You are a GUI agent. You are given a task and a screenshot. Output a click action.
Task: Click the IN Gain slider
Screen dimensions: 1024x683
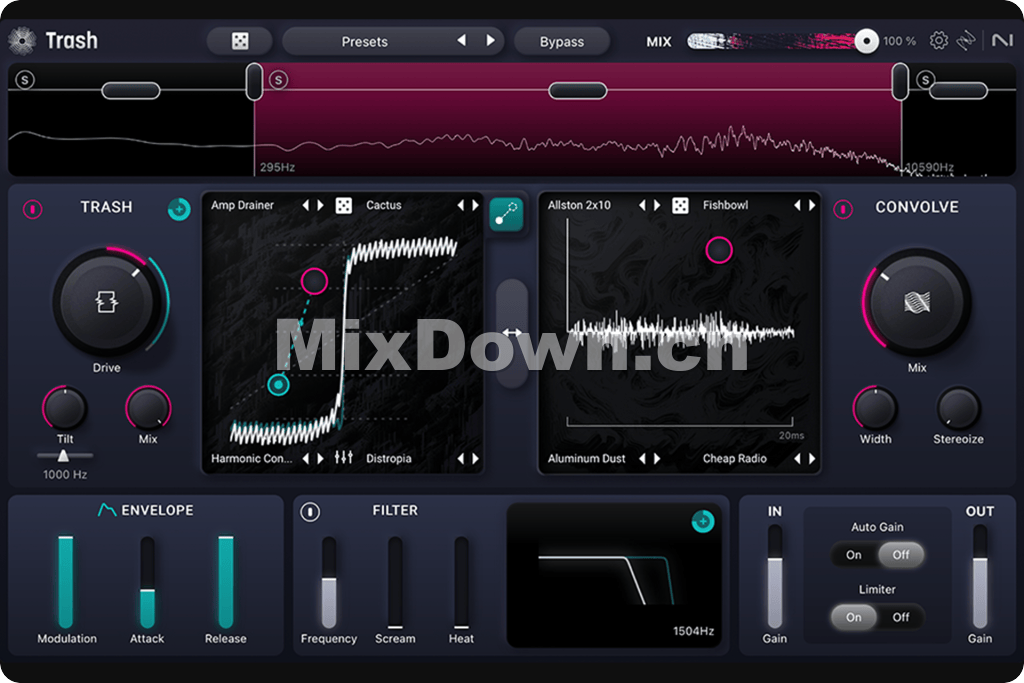pos(775,576)
